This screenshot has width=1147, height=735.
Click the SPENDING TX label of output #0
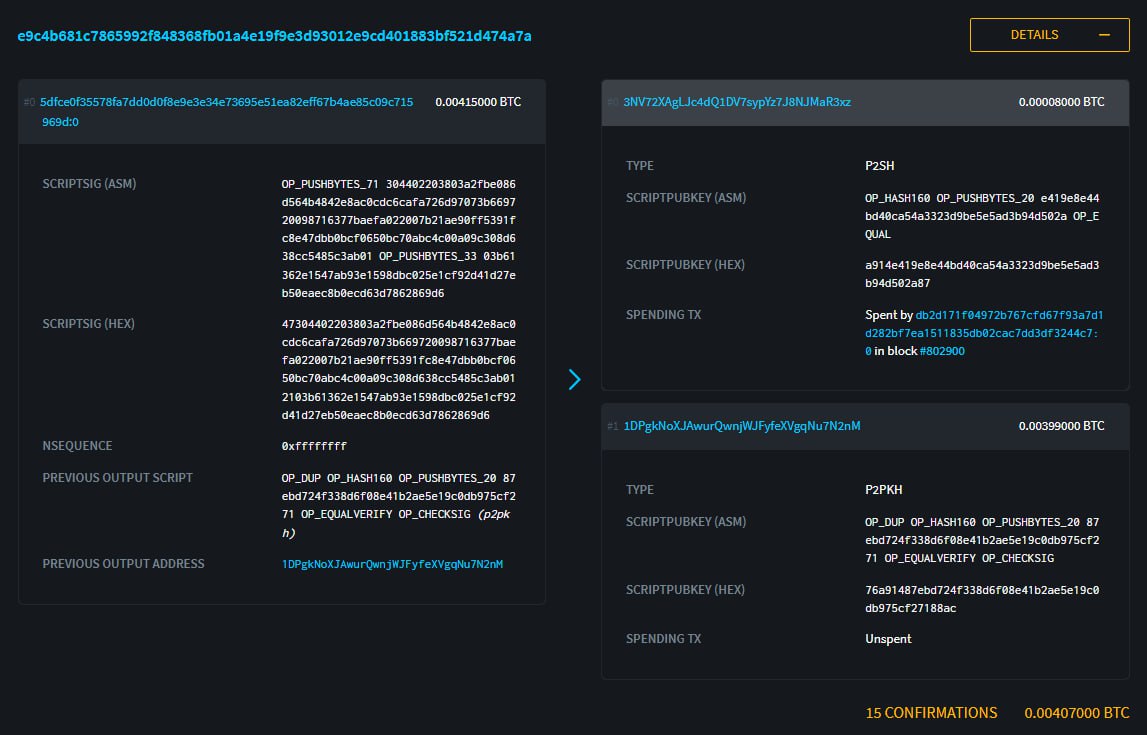tap(663, 315)
